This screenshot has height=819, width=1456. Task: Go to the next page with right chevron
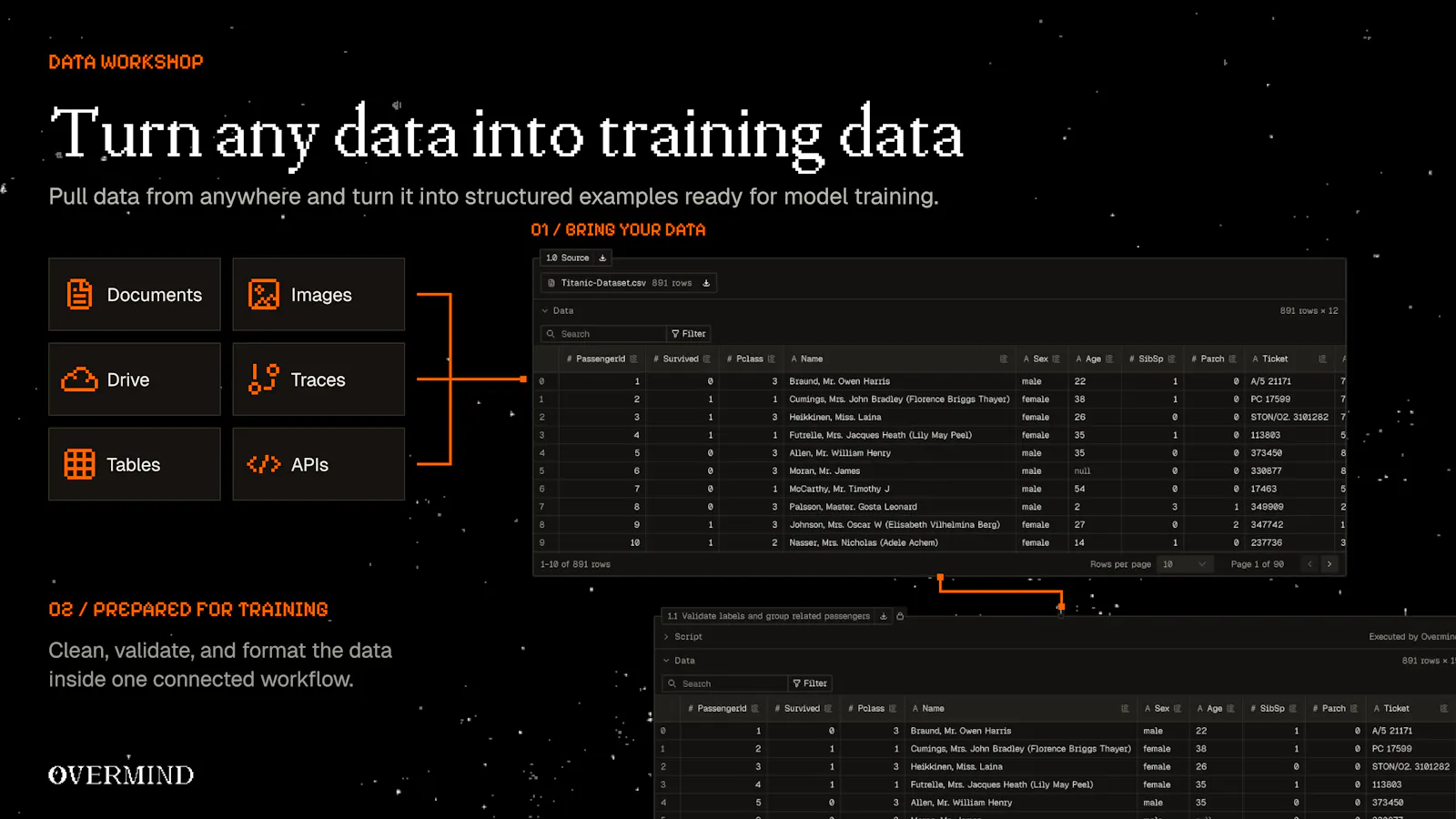coord(1330,564)
